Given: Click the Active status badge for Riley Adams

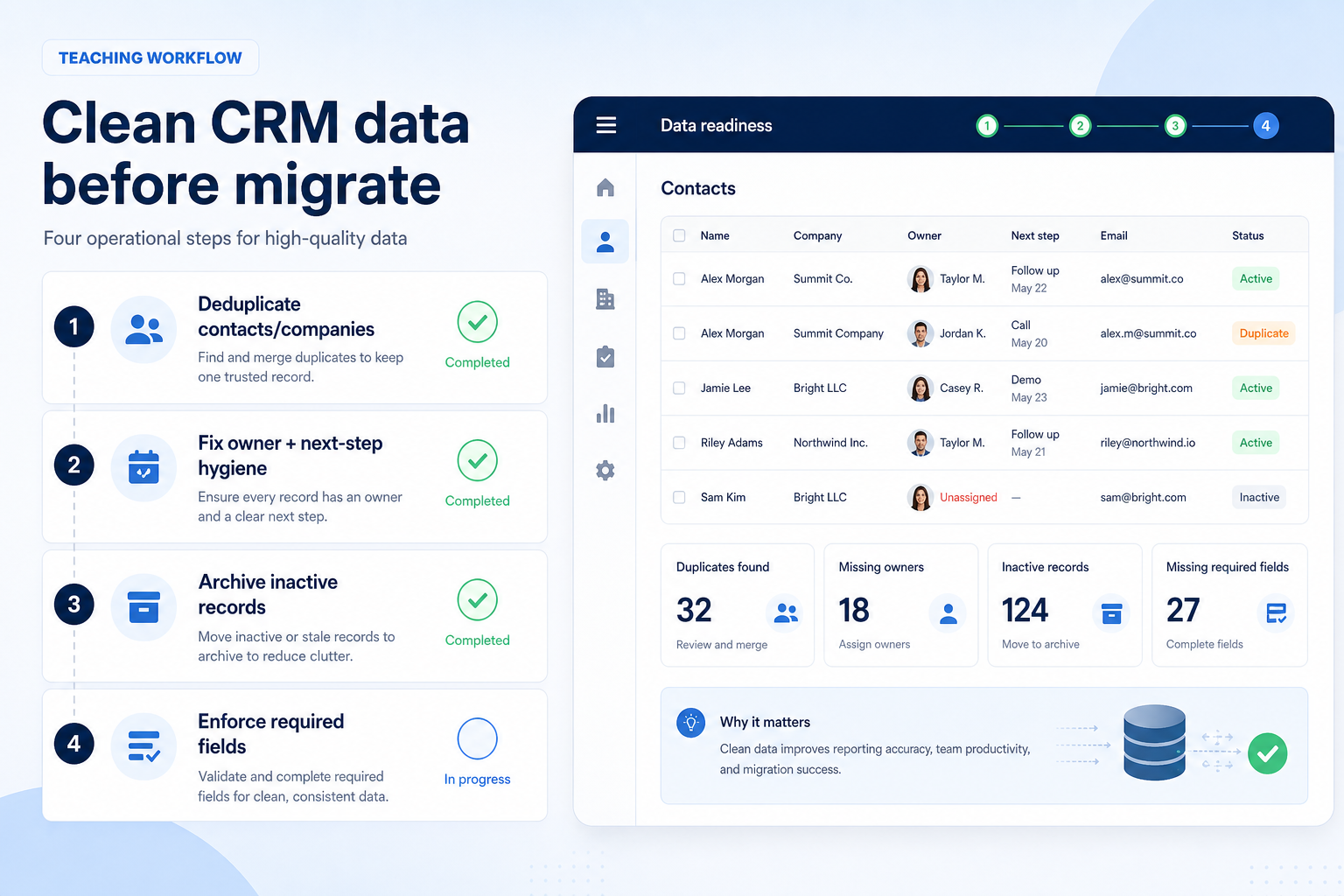Looking at the screenshot, I should [1256, 443].
